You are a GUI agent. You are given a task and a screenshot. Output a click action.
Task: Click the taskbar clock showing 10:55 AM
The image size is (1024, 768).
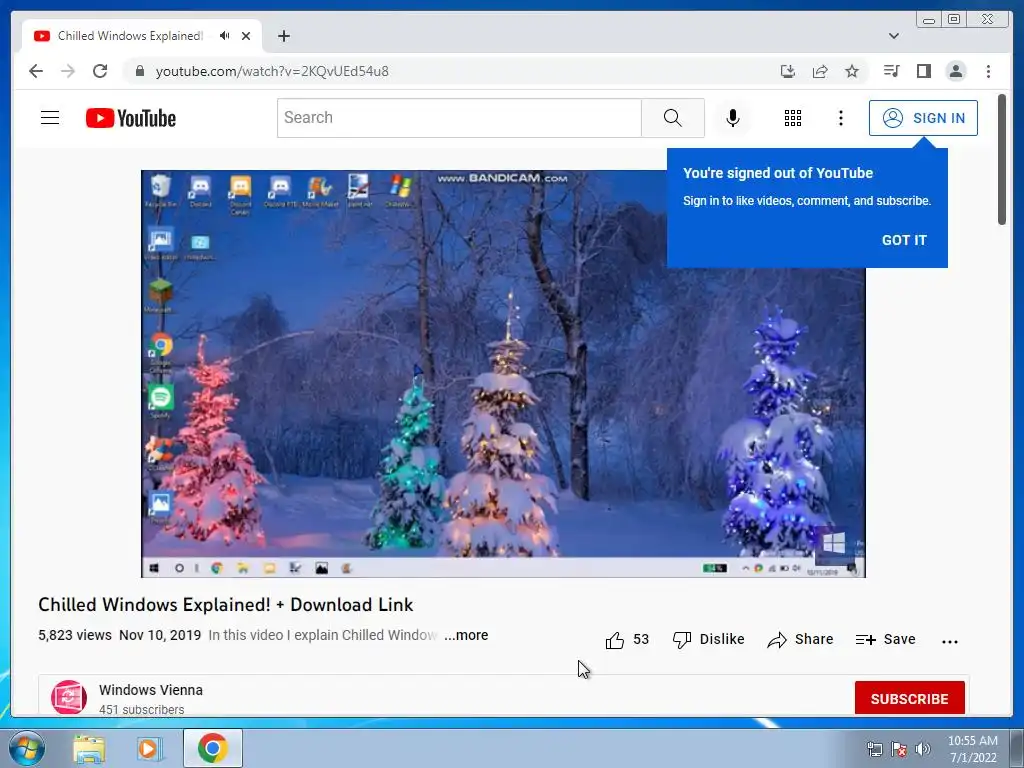pyautogui.click(x=973, y=749)
